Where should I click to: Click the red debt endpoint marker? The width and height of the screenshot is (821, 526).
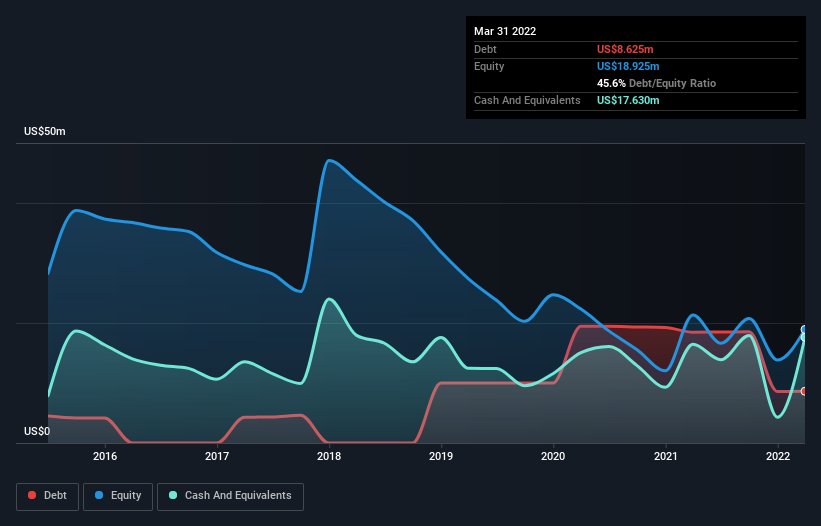coord(804,391)
